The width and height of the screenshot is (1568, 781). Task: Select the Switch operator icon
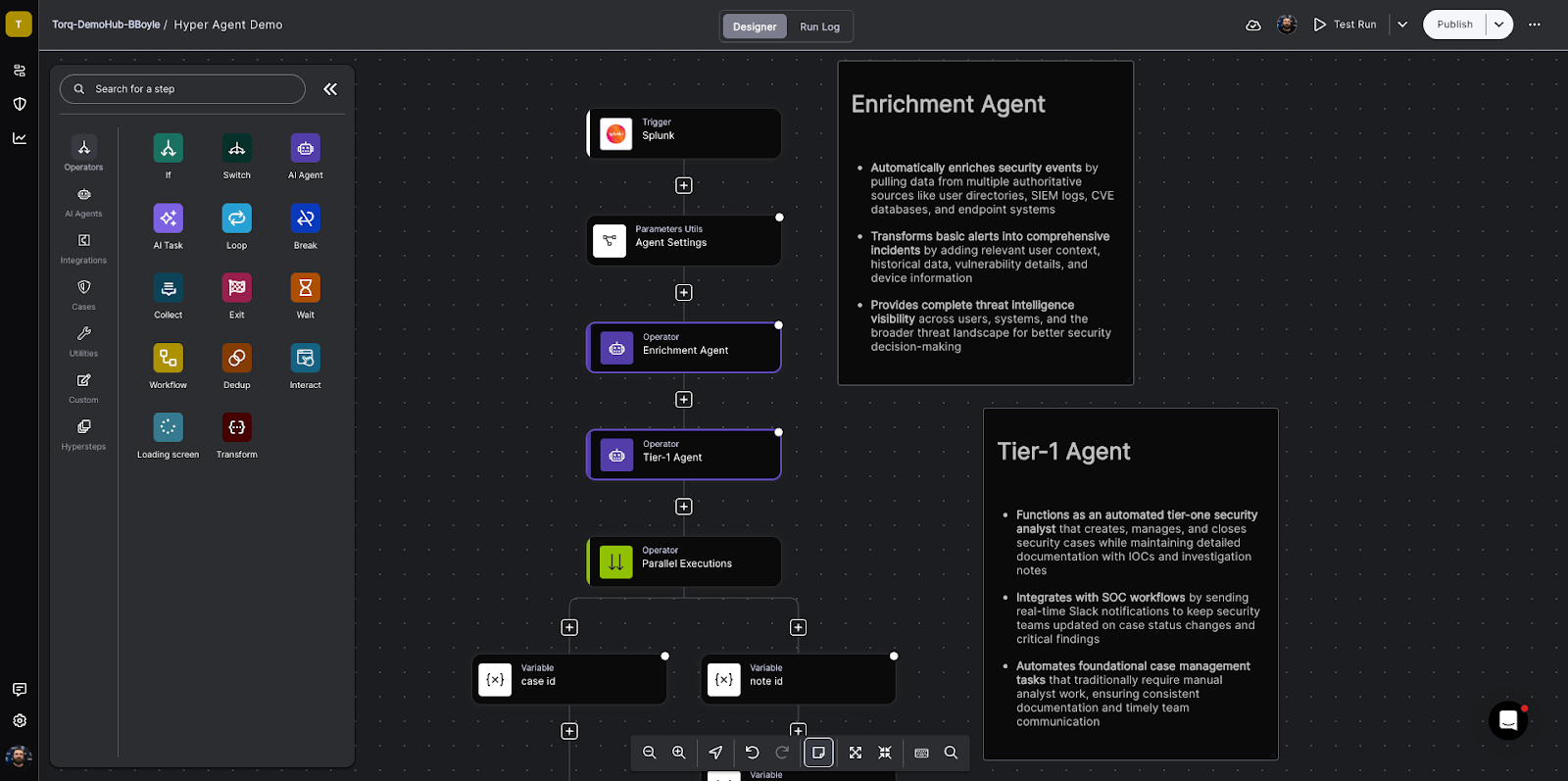click(236, 149)
